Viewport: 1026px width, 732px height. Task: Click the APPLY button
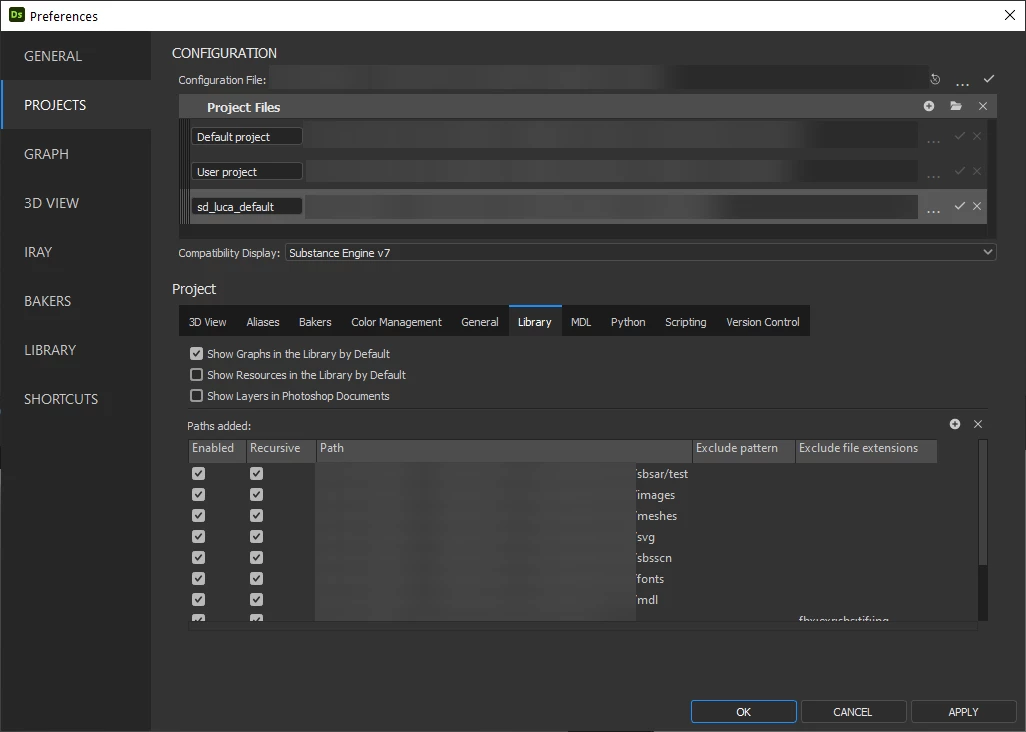click(x=963, y=712)
